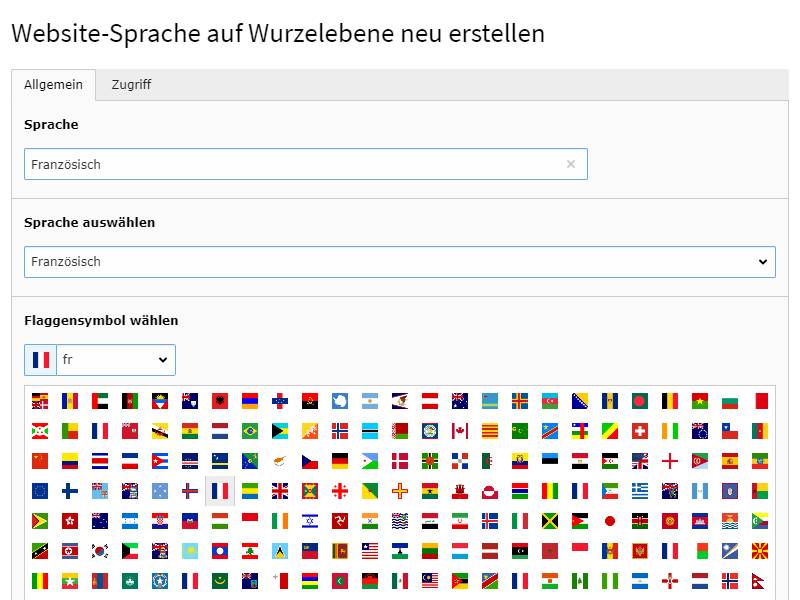Click the French flag preview beside 'fr'
The width and height of the screenshot is (800, 600).
[40, 360]
